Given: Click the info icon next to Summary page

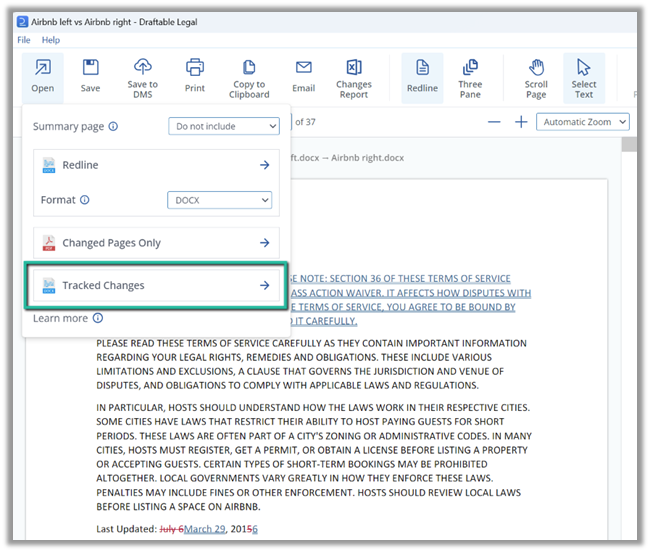Looking at the screenshot, I should tap(113, 126).
